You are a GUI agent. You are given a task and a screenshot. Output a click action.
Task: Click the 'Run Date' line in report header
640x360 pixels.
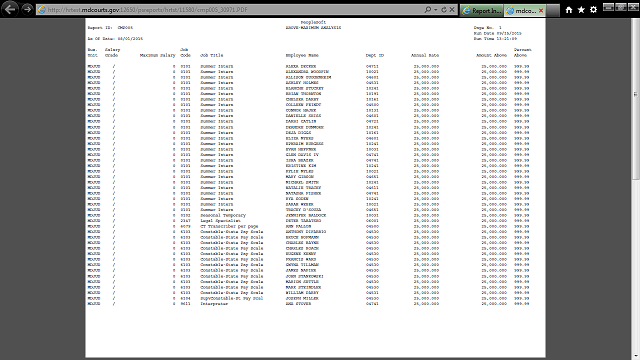(498, 33)
